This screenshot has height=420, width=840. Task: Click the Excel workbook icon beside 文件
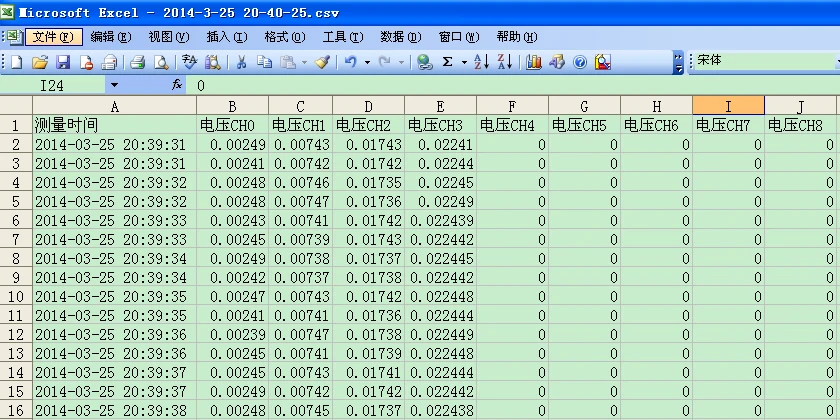pos(14,37)
